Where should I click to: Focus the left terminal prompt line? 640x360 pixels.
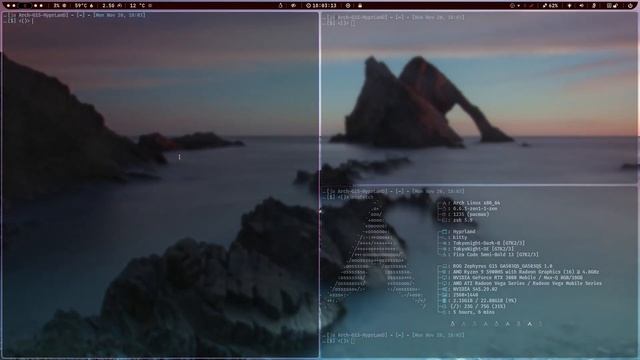18,20
